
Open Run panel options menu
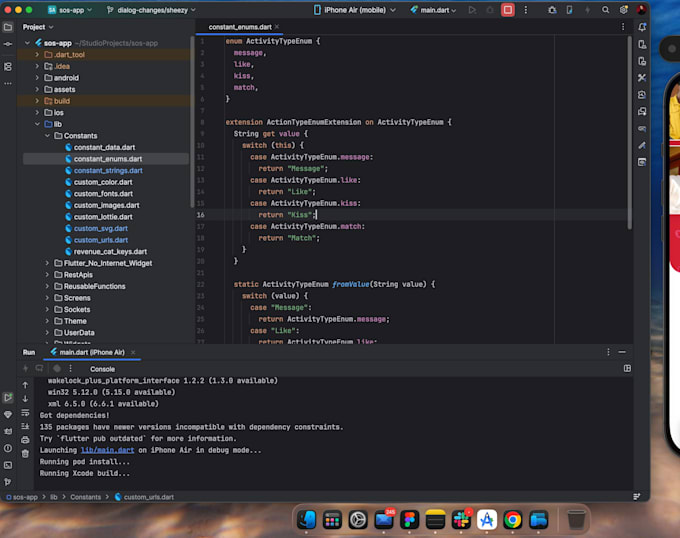tap(608, 352)
